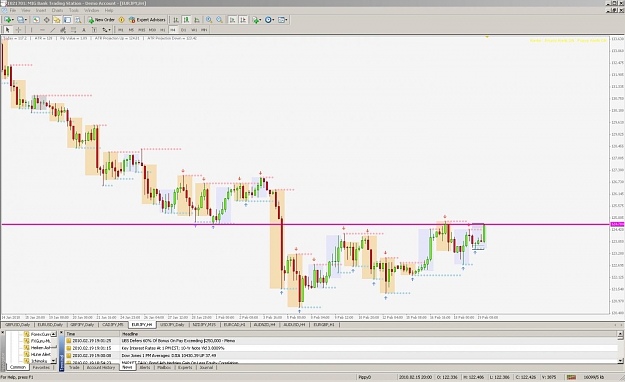The height and width of the screenshot is (382, 625).
Task: Open the Arrows objects dropdown
Action: coord(106,30)
